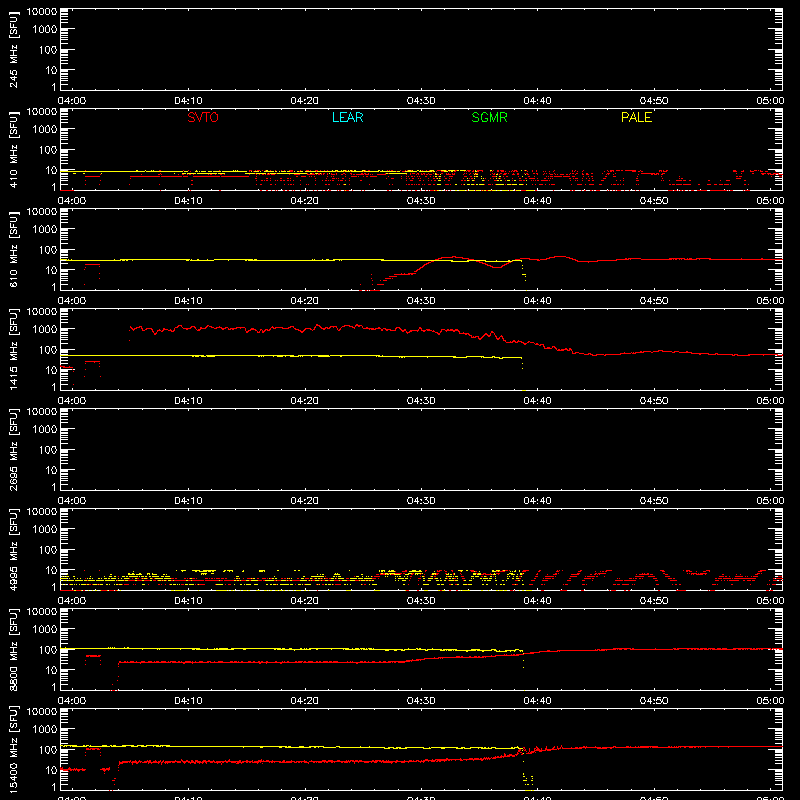Screen dimensions: 800x800
Task: Select the 4995 MHz [SFU] axis title
Action: point(13,549)
